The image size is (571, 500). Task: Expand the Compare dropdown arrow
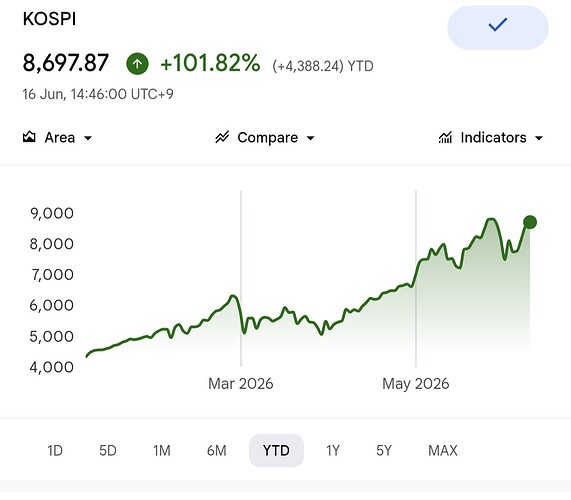point(310,138)
